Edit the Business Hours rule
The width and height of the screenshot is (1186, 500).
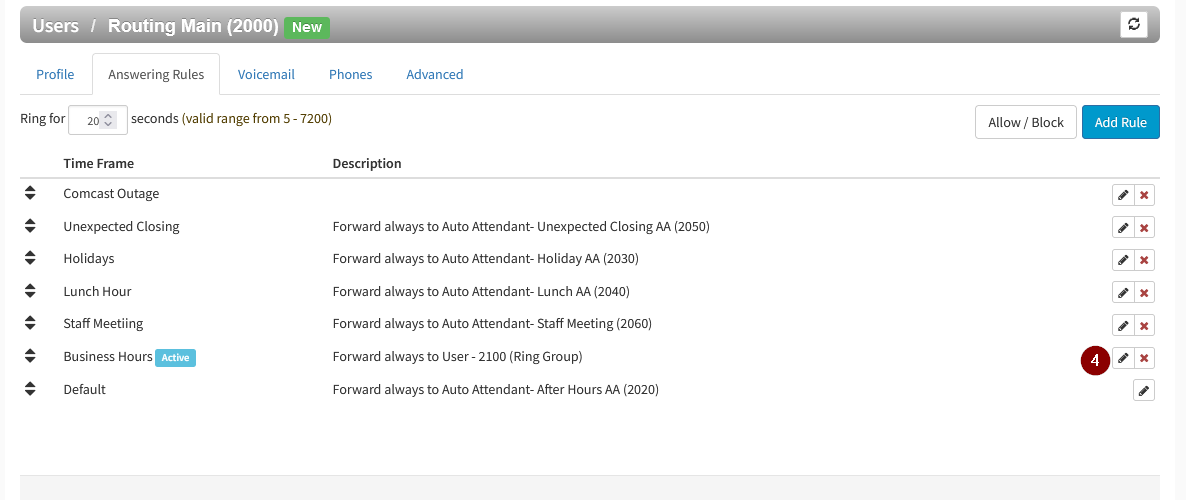(x=1123, y=358)
